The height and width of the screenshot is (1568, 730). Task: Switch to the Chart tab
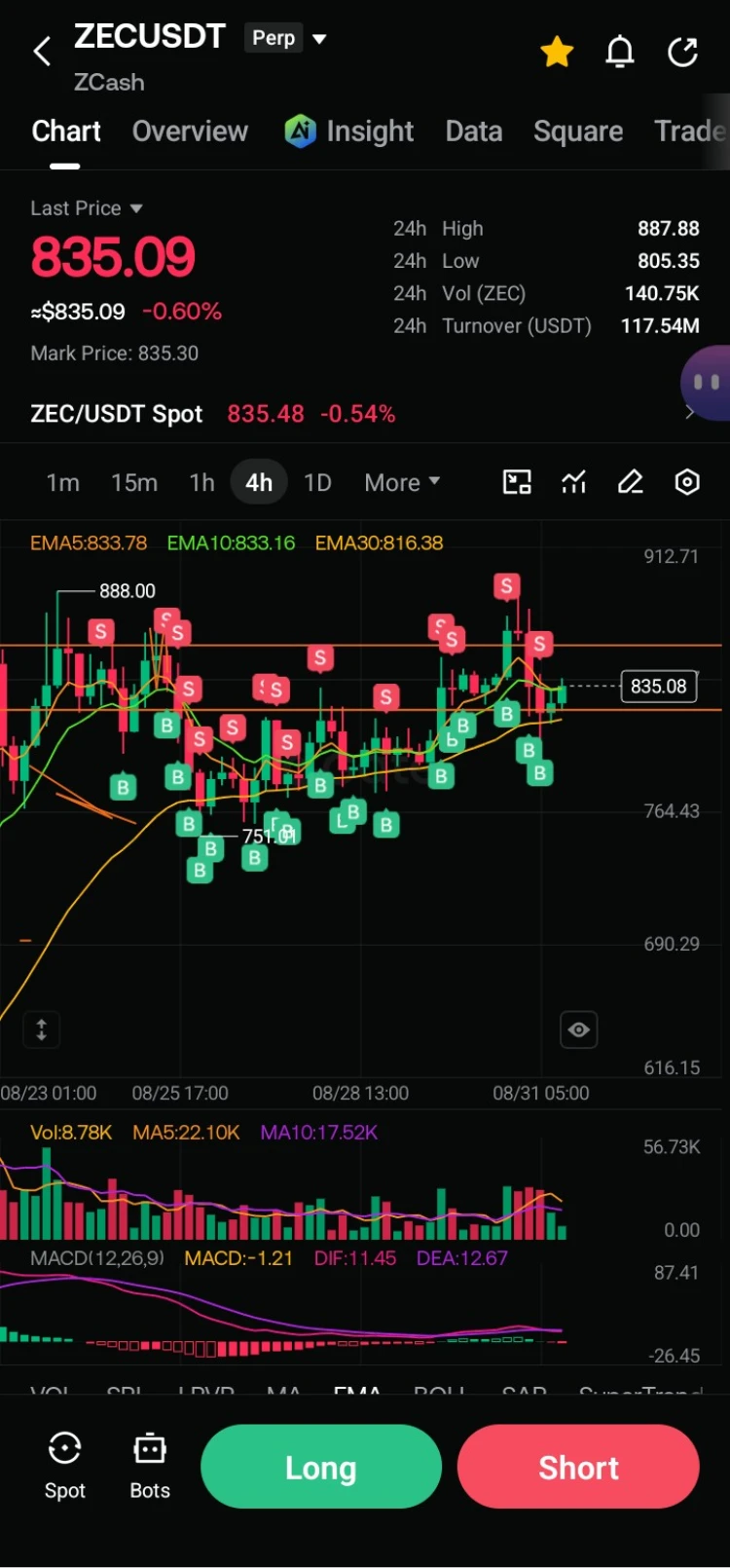(66, 131)
